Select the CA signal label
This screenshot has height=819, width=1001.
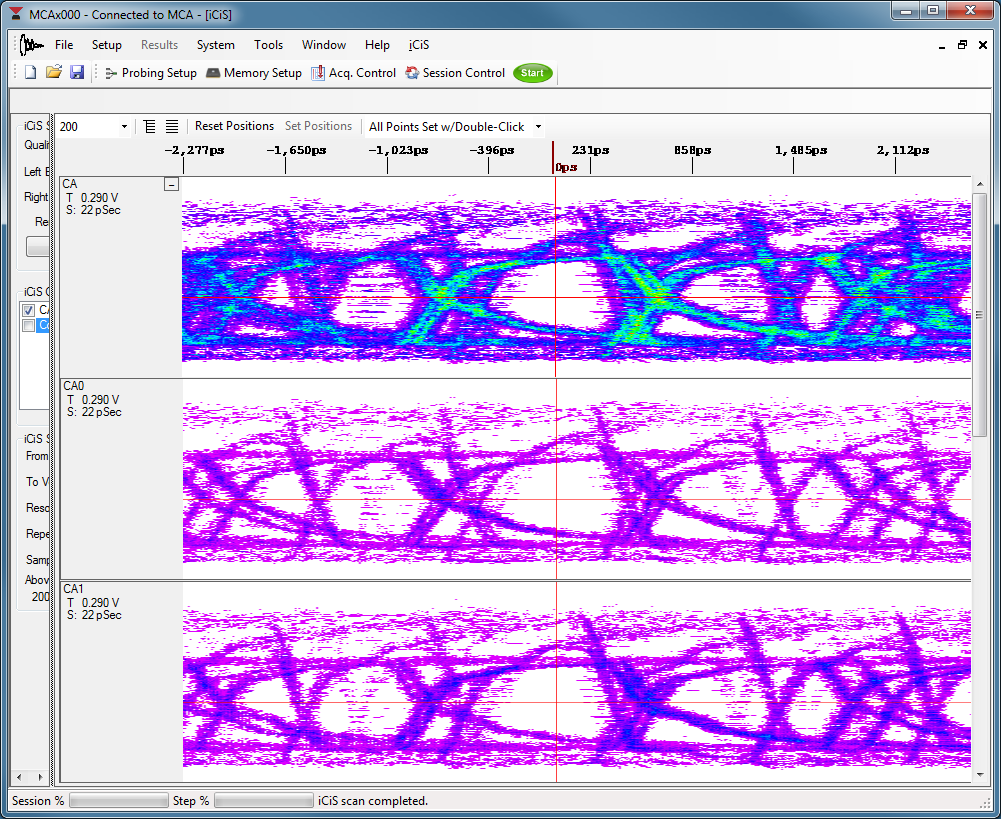(70, 184)
